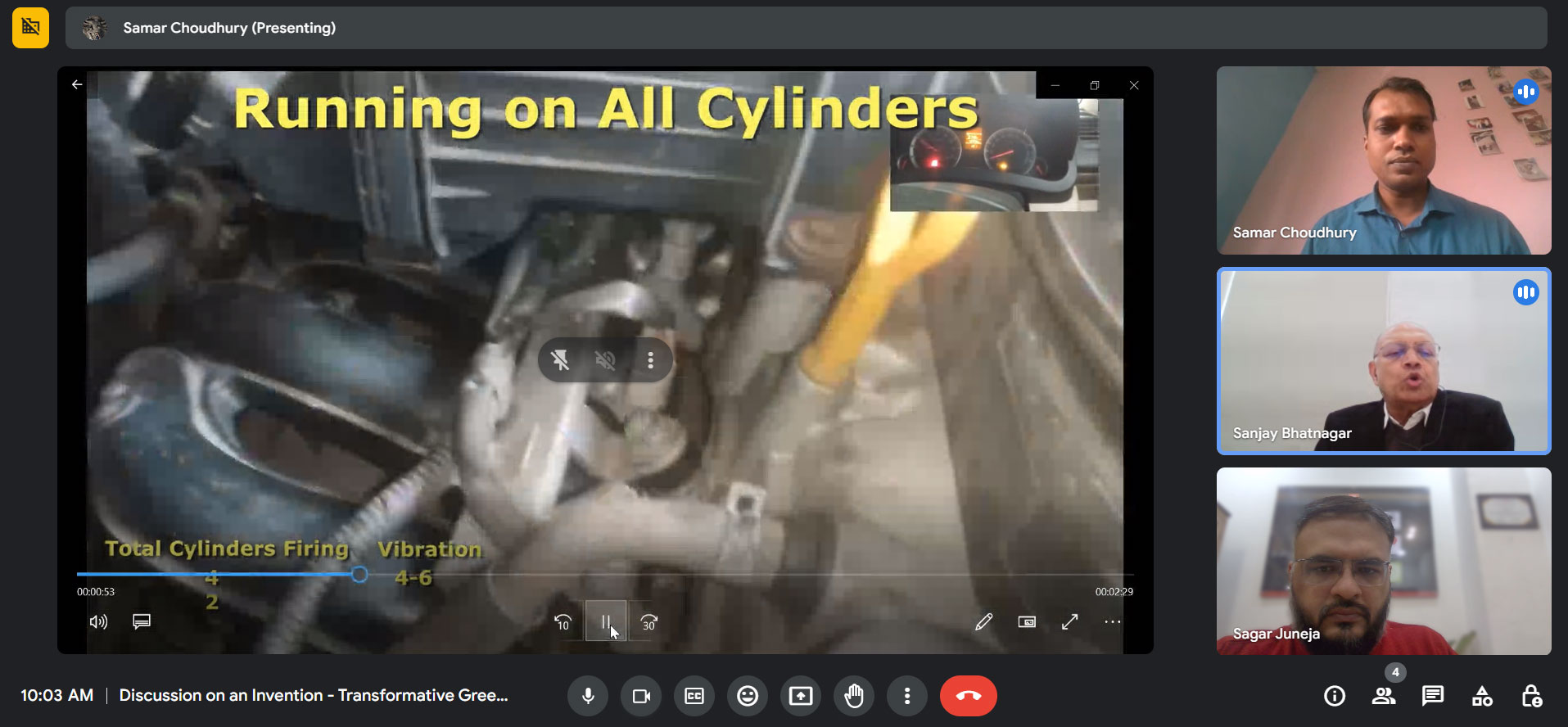Toggle closed captions
Image resolution: width=1568 pixels, height=727 pixels.
[x=694, y=696]
